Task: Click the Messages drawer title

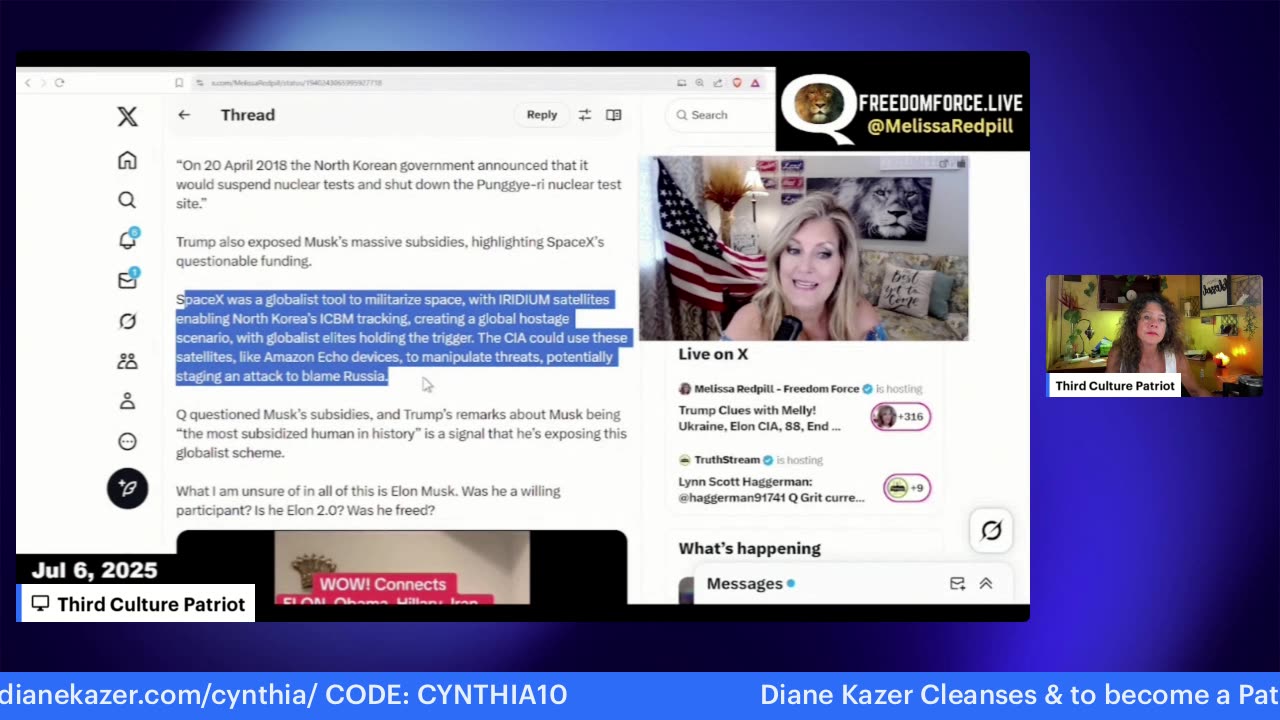Action: [745, 584]
